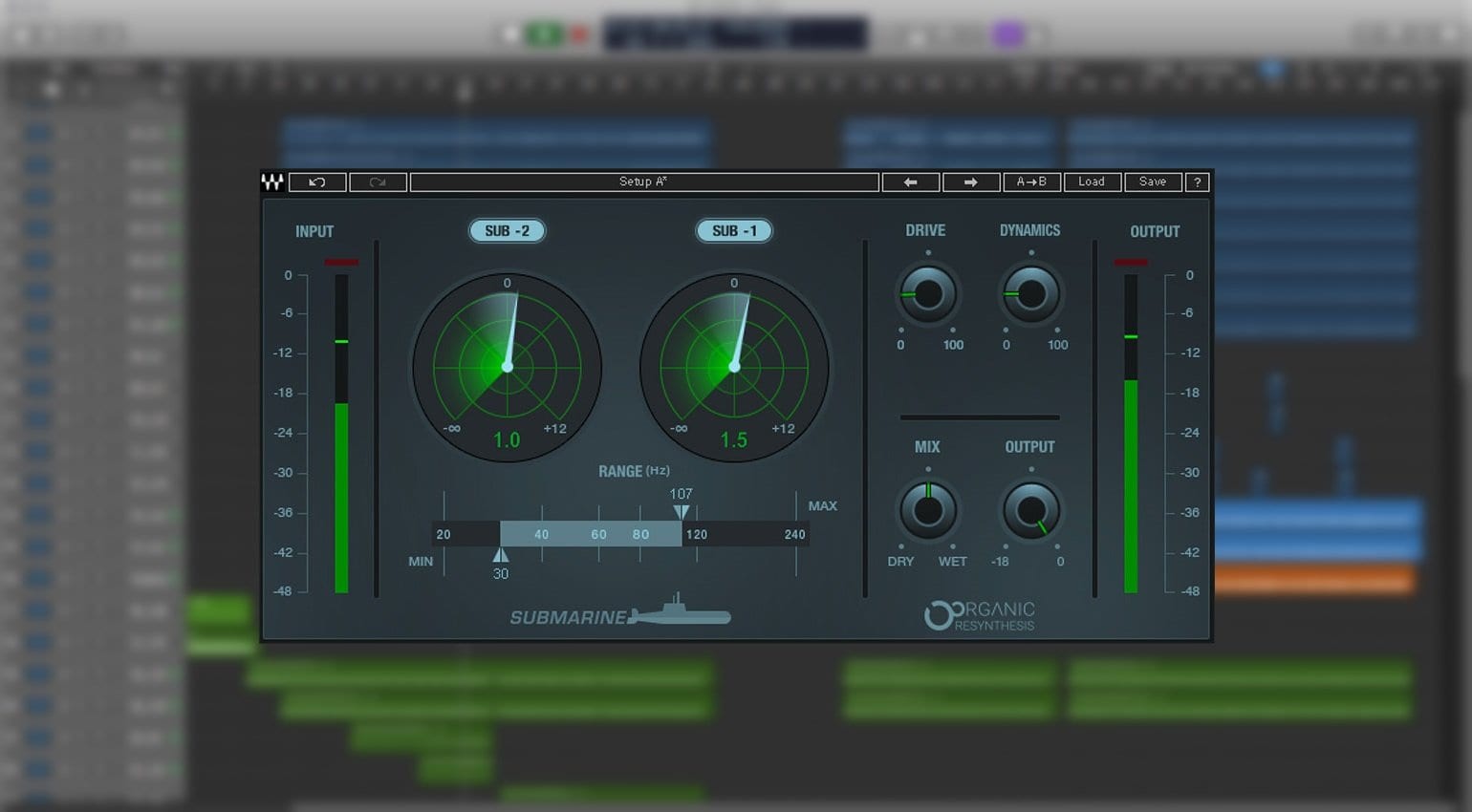Click the Undo arrow icon
The height and width of the screenshot is (812, 1472).
click(x=316, y=182)
